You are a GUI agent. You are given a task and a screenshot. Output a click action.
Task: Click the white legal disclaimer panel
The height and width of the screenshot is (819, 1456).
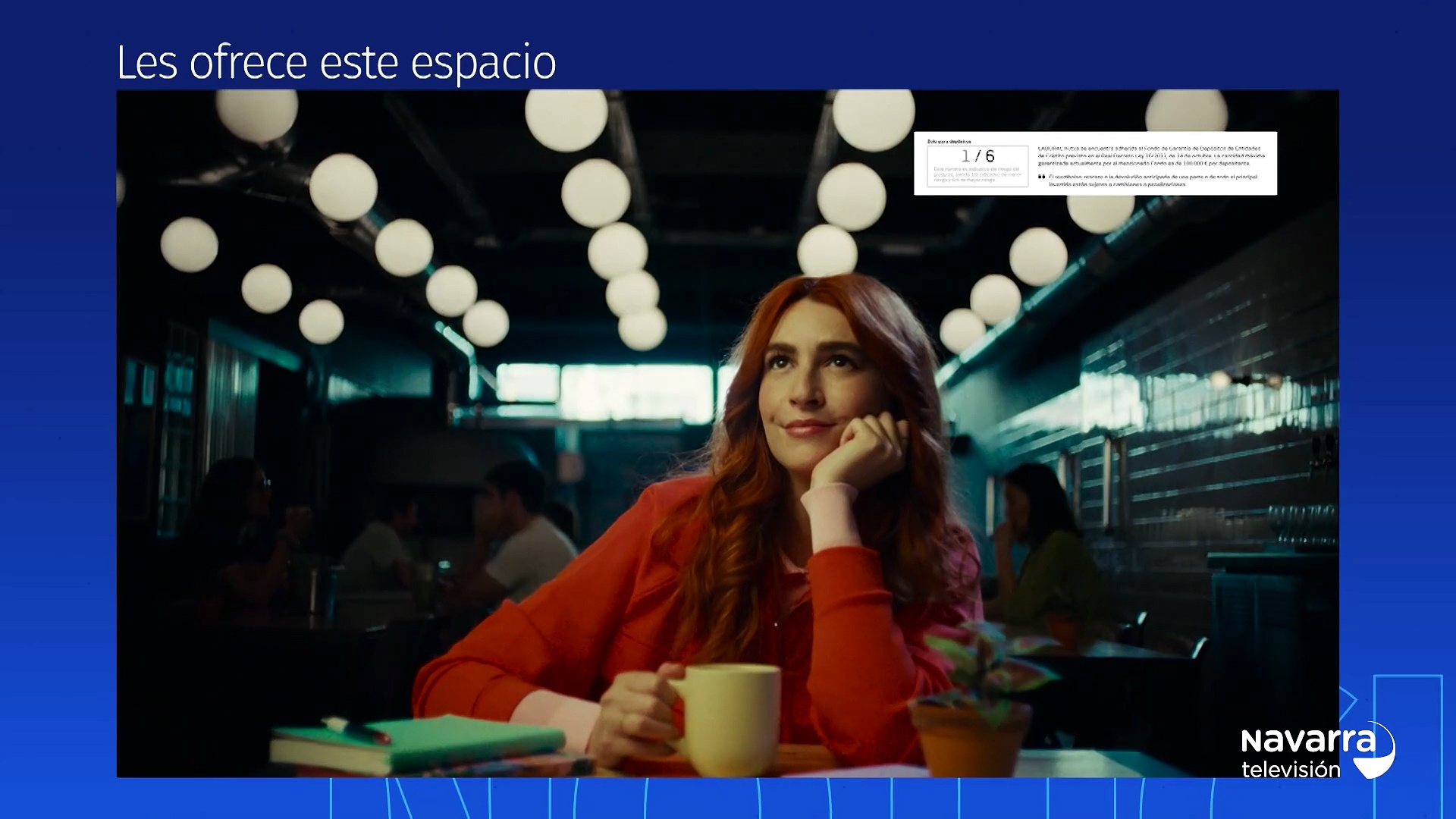pos(1095,163)
